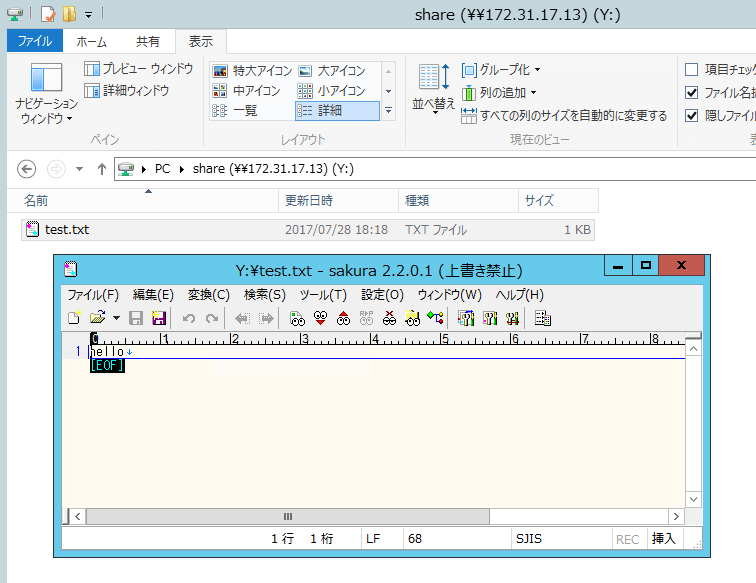Create a new file in sakura toolbar
This screenshot has height=583, width=756.
74,318
